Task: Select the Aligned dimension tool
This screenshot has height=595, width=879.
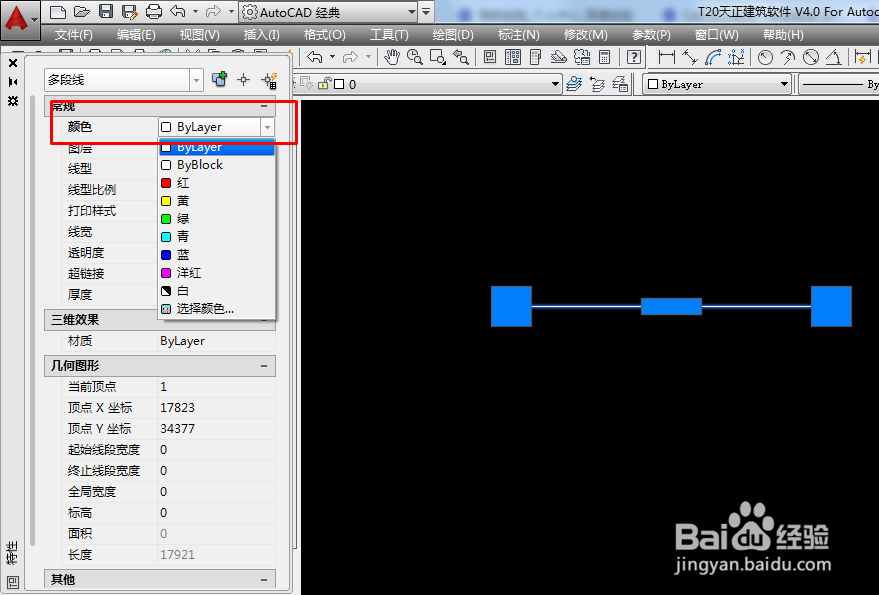Action: coord(690,57)
